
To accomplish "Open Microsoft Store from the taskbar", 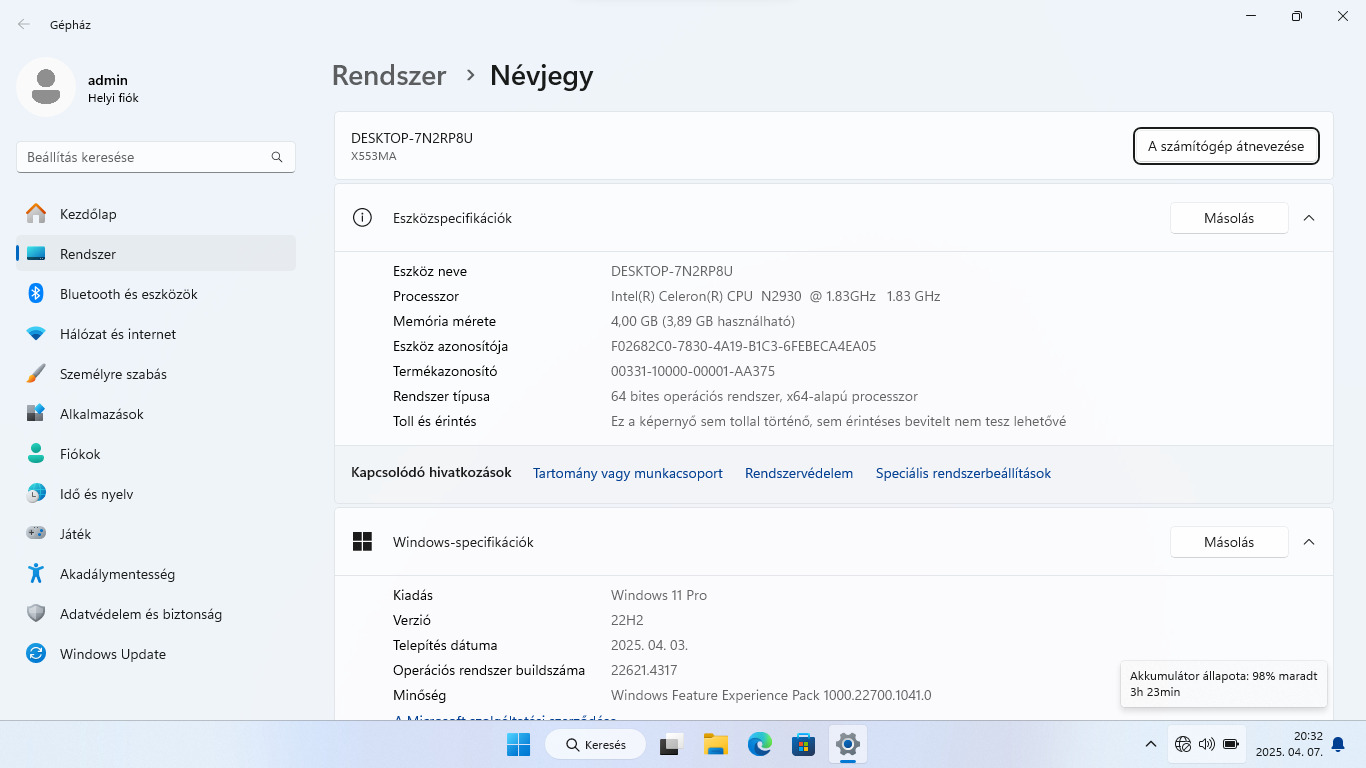I will (804, 745).
